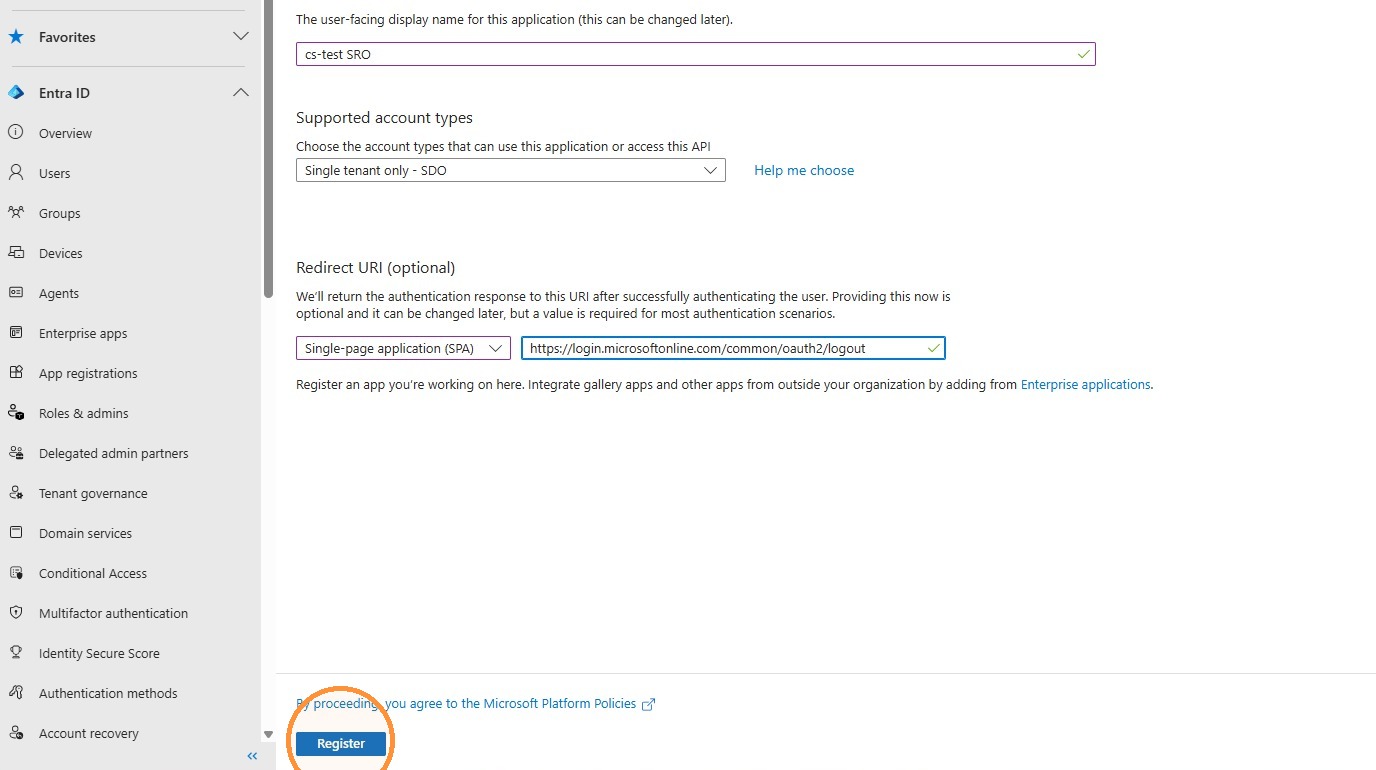Open the Help me choose link
This screenshot has width=1376, height=770.
click(x=804, y=170)
